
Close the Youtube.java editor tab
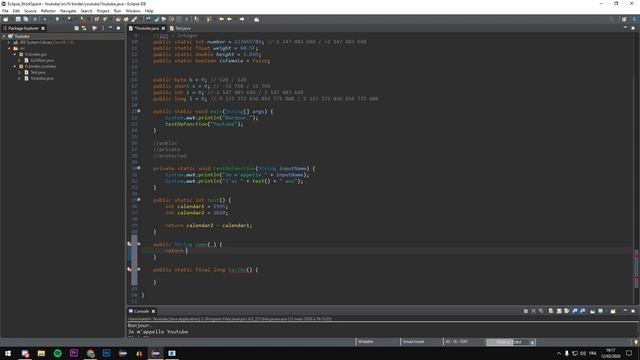(163, 28)
